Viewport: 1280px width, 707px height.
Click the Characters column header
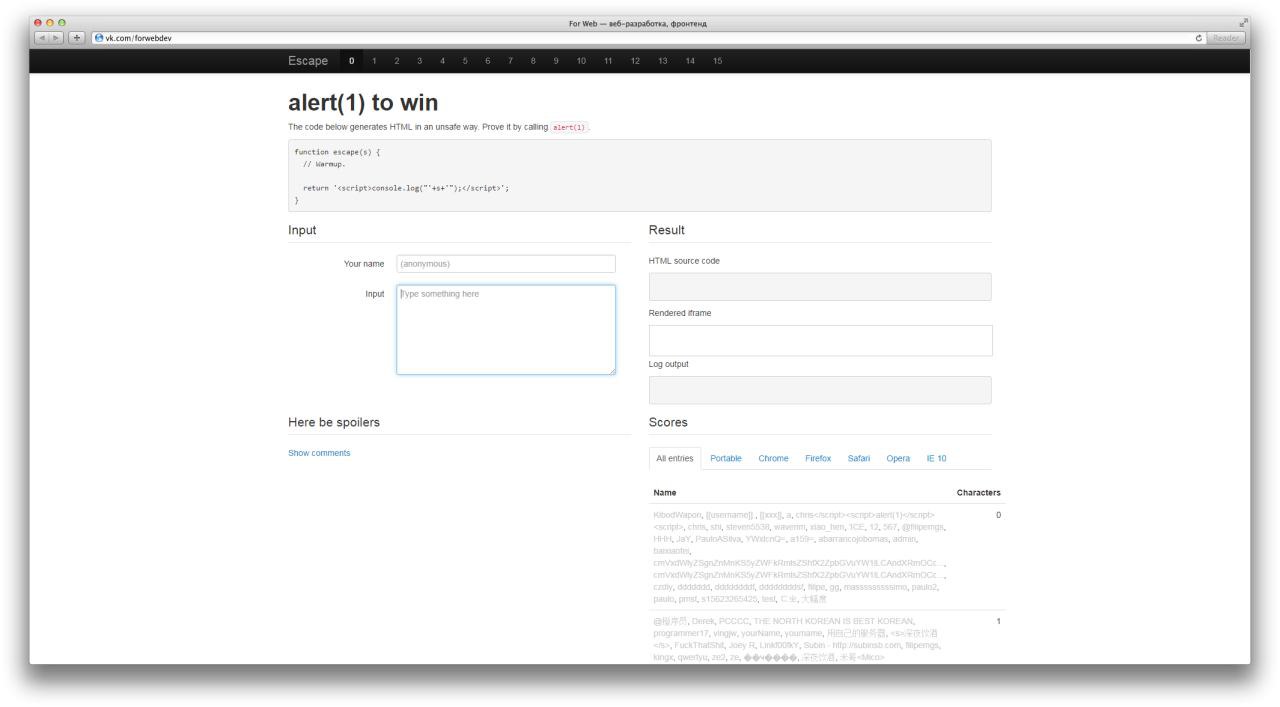(x=979, y=493)
